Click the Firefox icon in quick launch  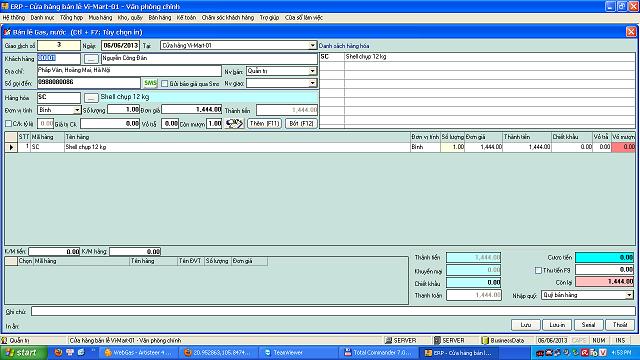58,352
